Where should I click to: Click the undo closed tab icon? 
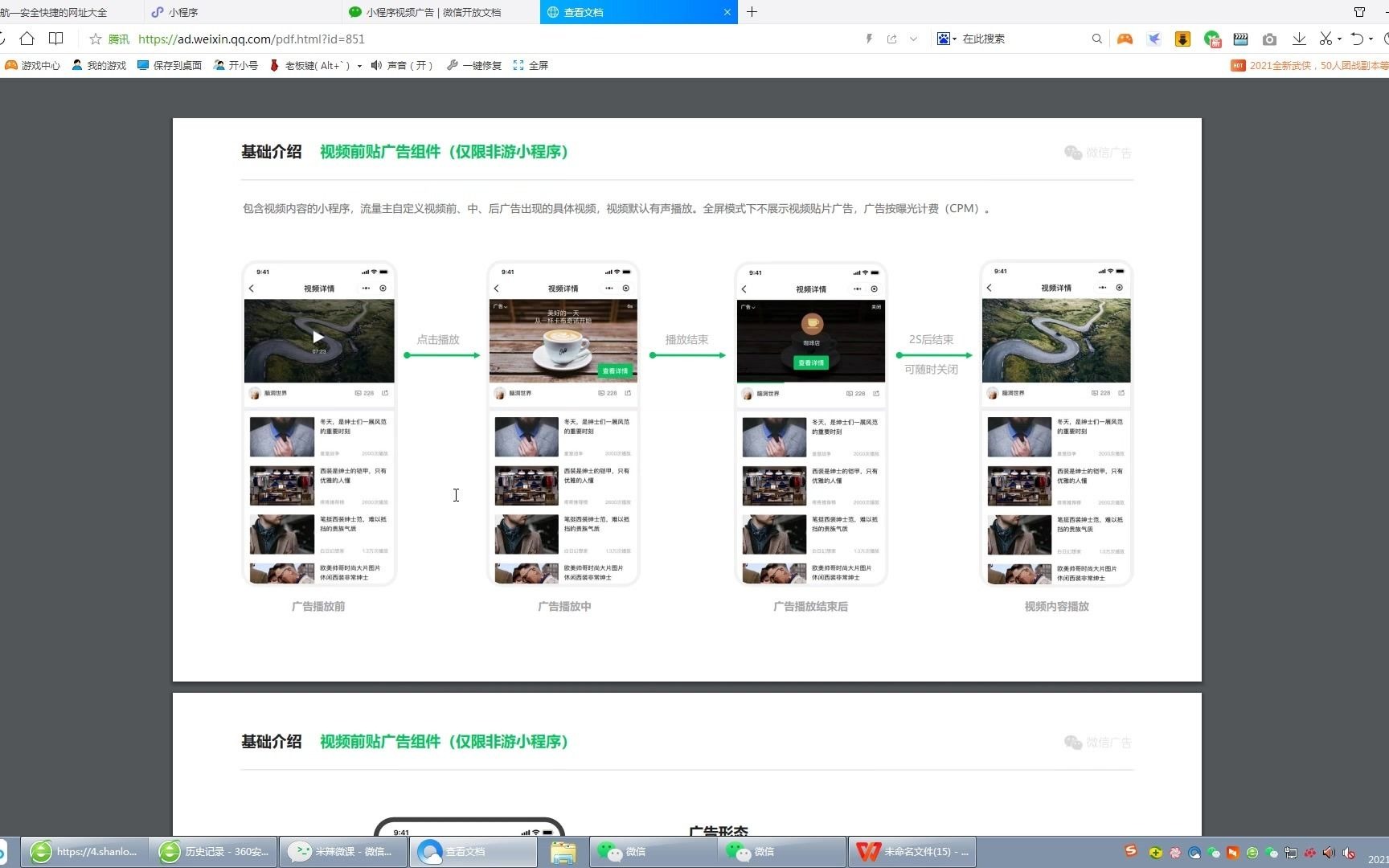(1357, 39)
